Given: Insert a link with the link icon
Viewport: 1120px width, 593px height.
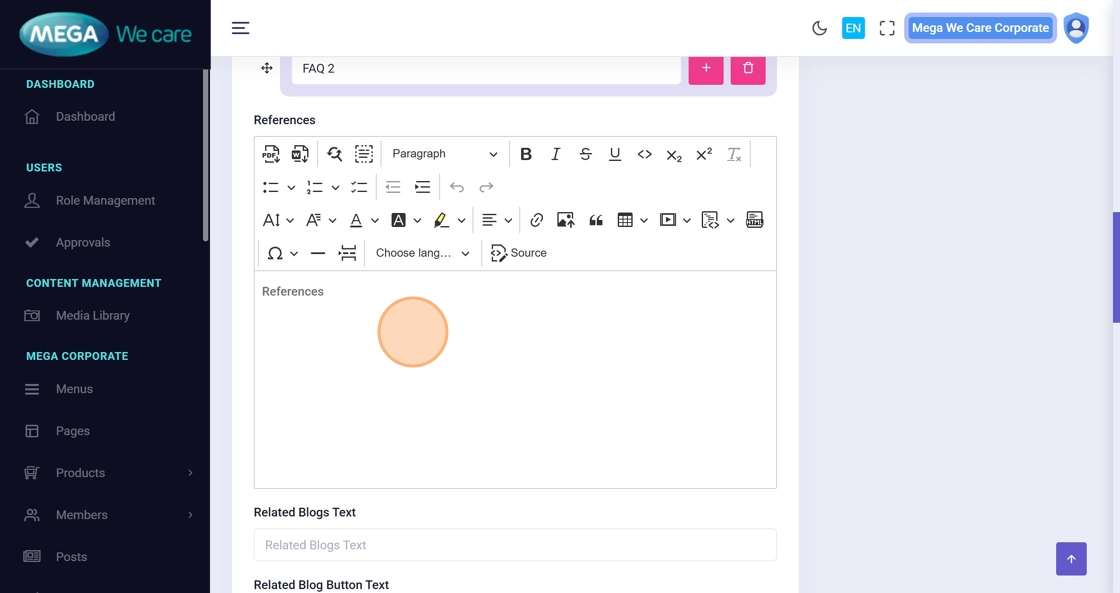Looking at the screenshot, I should (x=536, y=220).
